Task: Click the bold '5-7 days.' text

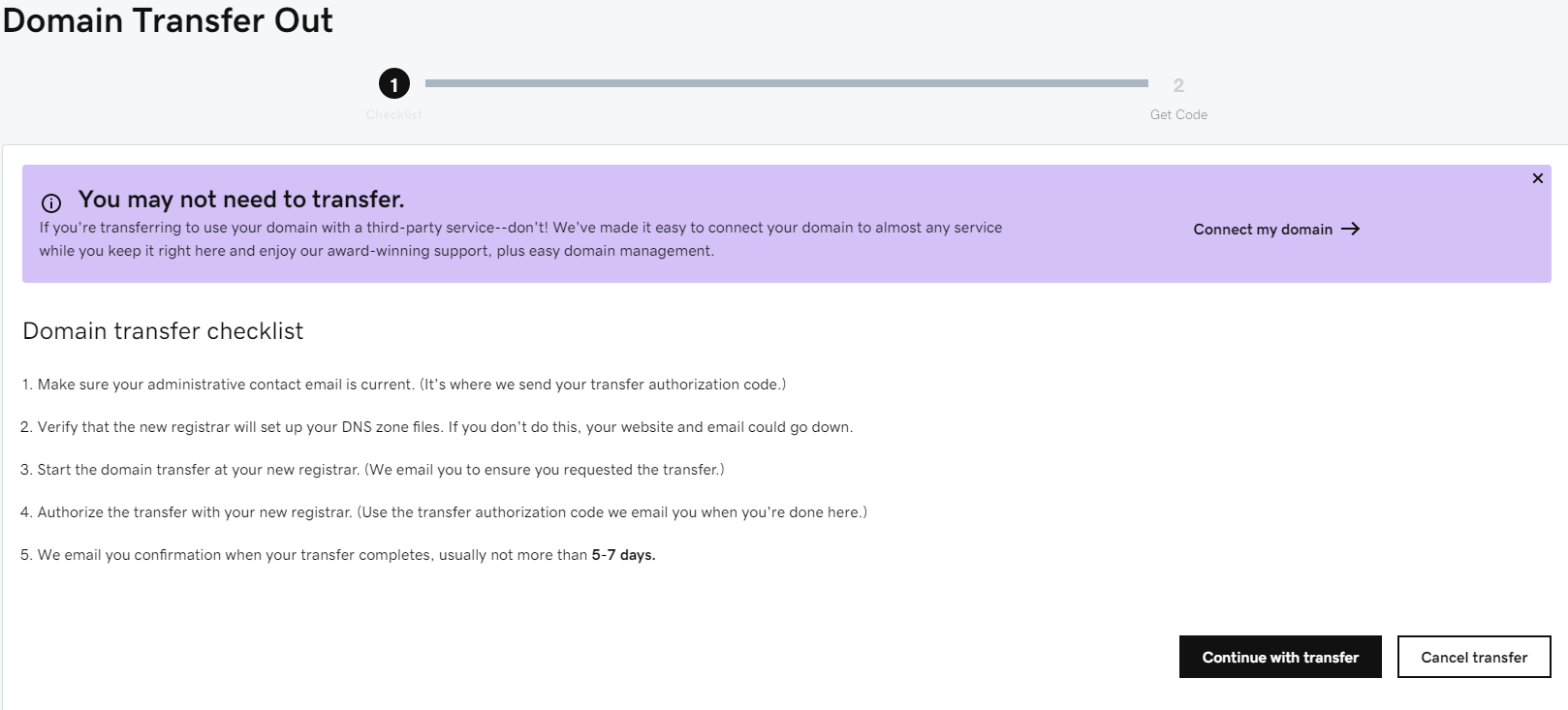Action: pyautogui.click(x=623, y=555)
